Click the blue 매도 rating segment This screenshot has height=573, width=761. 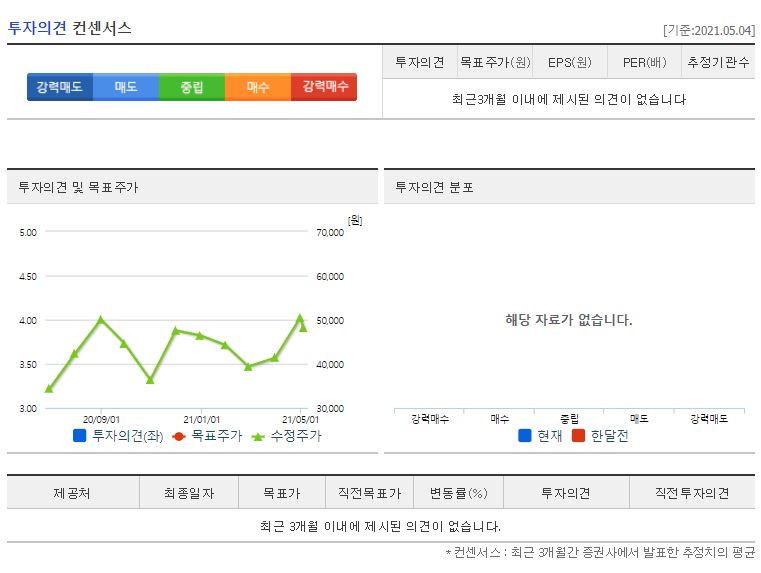point(126,87)
